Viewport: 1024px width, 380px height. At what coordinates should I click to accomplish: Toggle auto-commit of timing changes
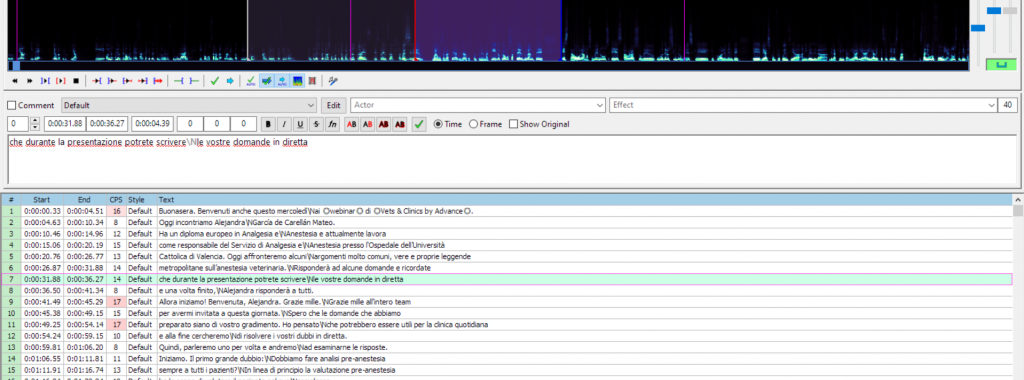(x=251, y=81)
